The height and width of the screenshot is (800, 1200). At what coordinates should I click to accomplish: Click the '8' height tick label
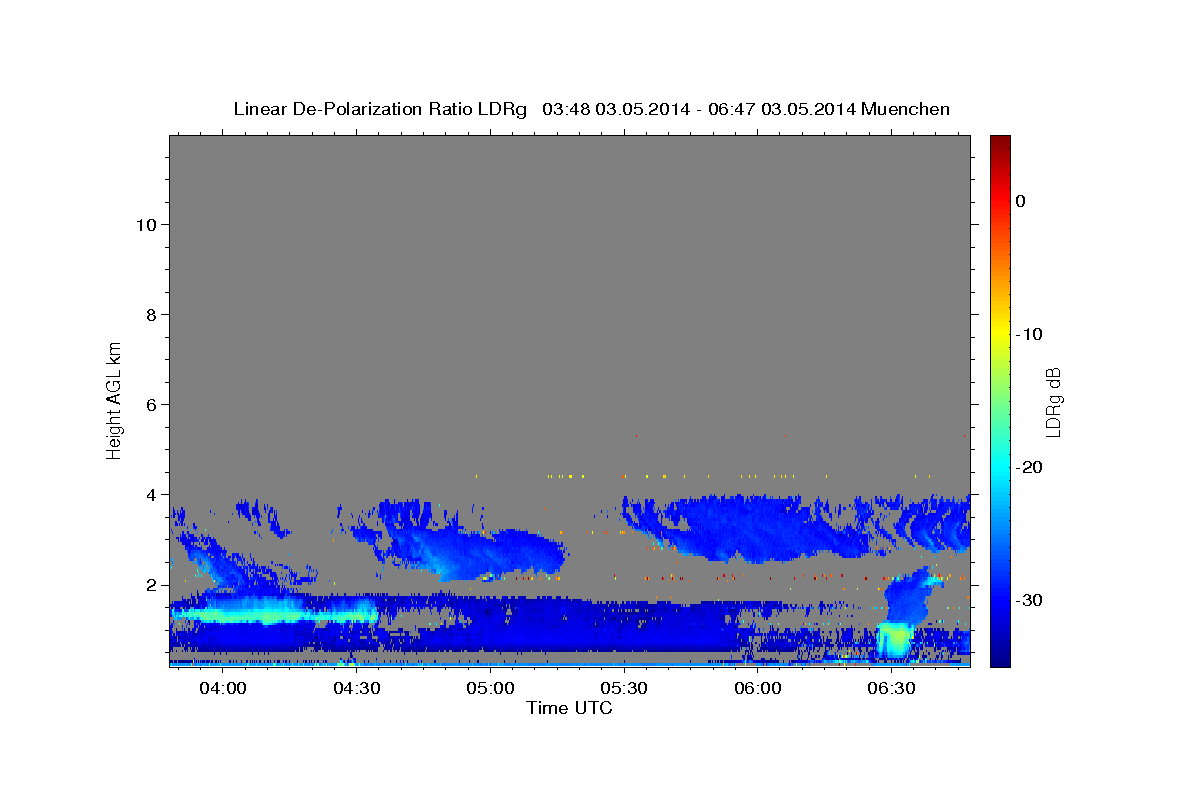click(150, 314)
